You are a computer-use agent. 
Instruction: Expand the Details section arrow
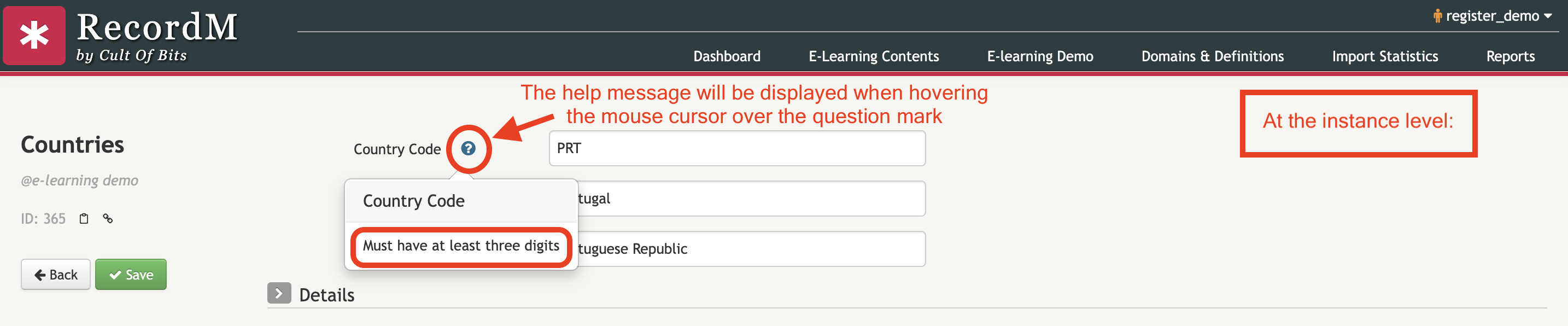(x=279, y=294)
